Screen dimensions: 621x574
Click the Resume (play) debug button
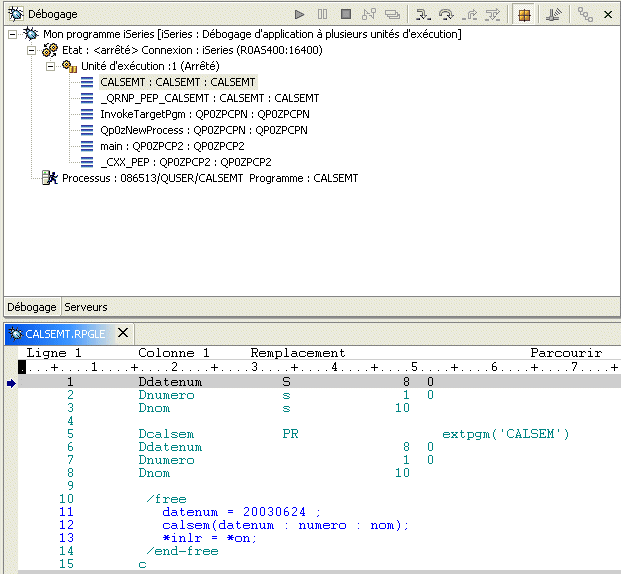coord(299,15)
